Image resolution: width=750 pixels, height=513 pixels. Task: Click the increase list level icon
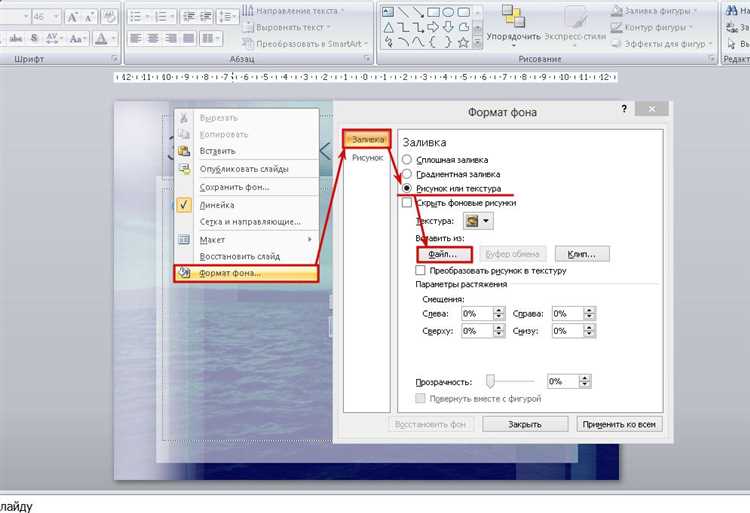pos(207,17)
